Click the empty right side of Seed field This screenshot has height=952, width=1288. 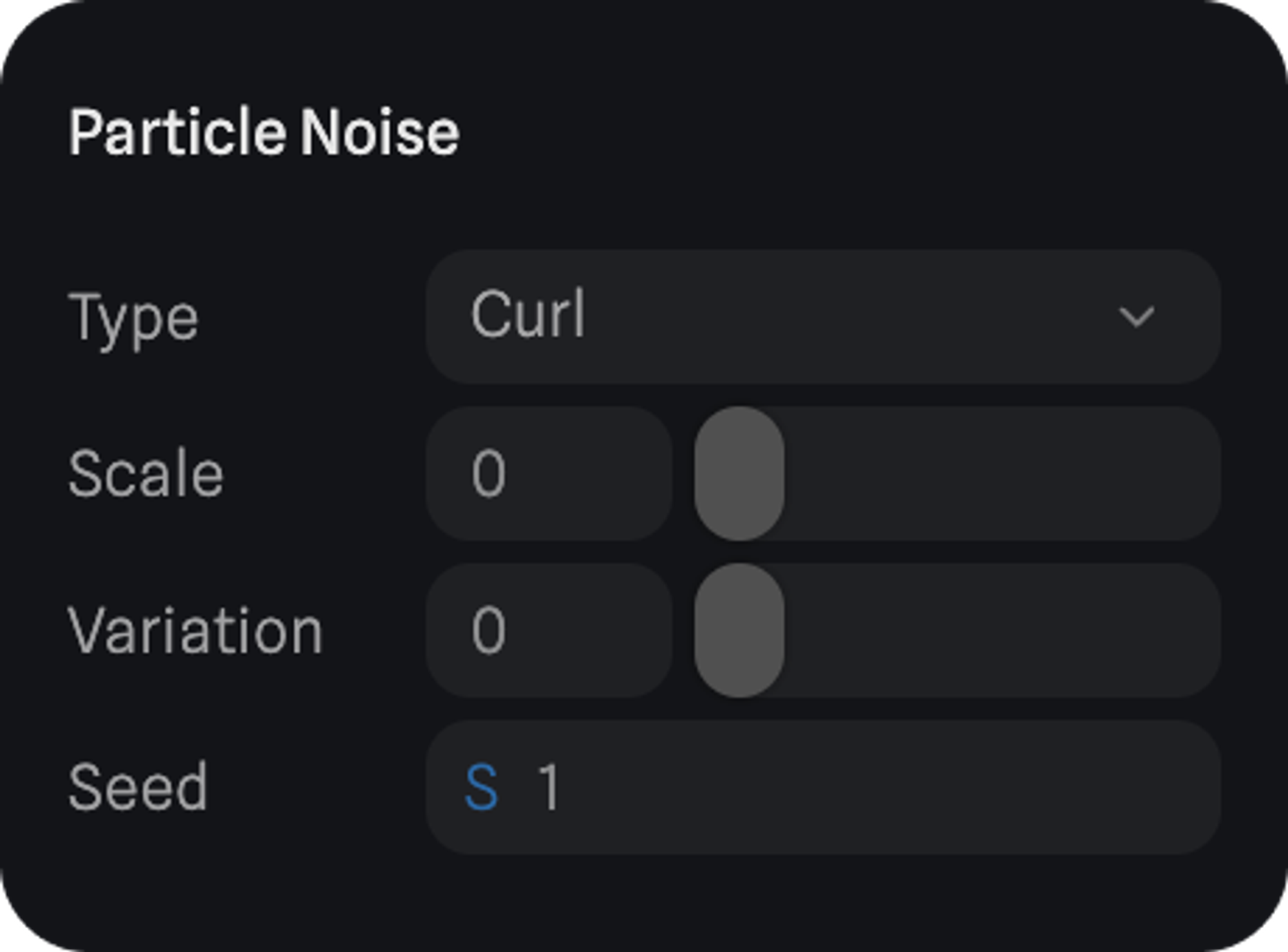[966, 787]
